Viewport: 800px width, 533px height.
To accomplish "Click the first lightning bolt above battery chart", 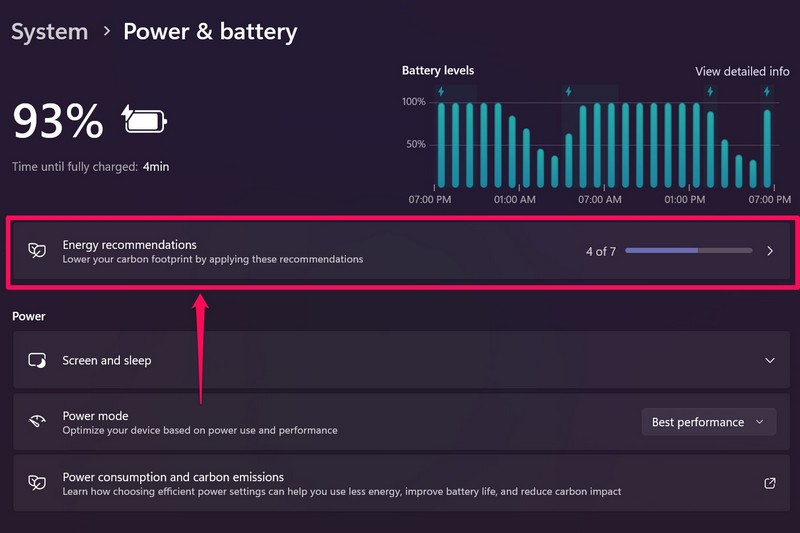I will (441, 91).
